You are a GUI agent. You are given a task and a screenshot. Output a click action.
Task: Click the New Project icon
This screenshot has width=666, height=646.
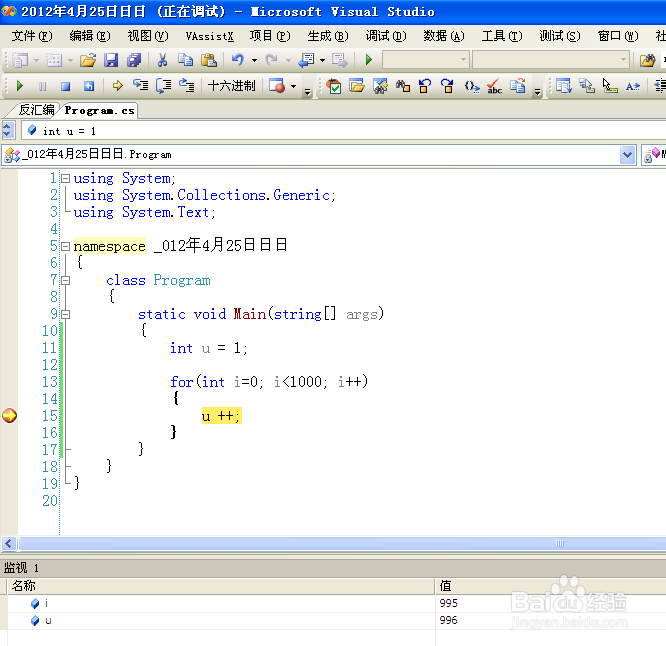pos(20,60)
